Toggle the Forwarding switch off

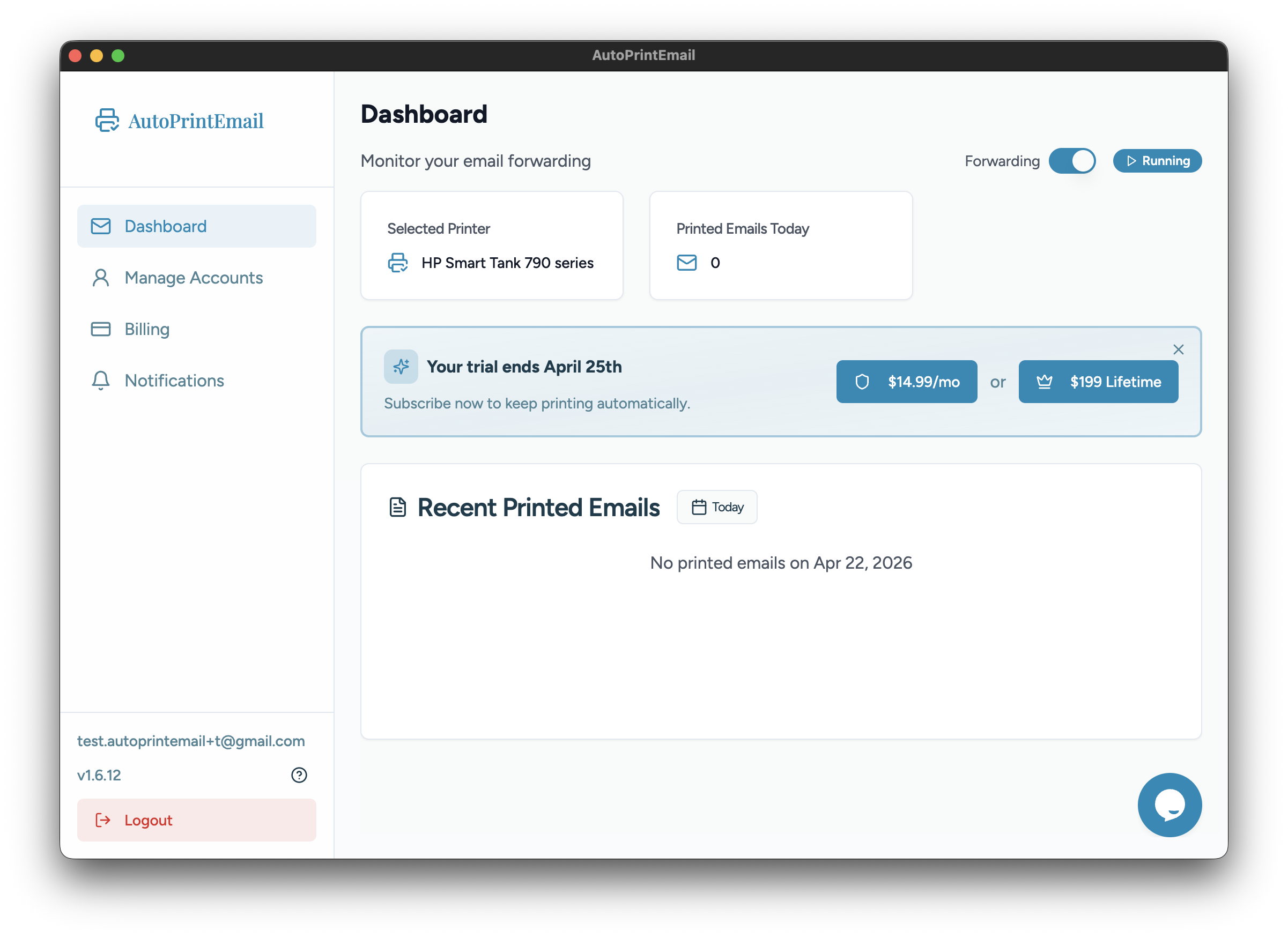1071,161
